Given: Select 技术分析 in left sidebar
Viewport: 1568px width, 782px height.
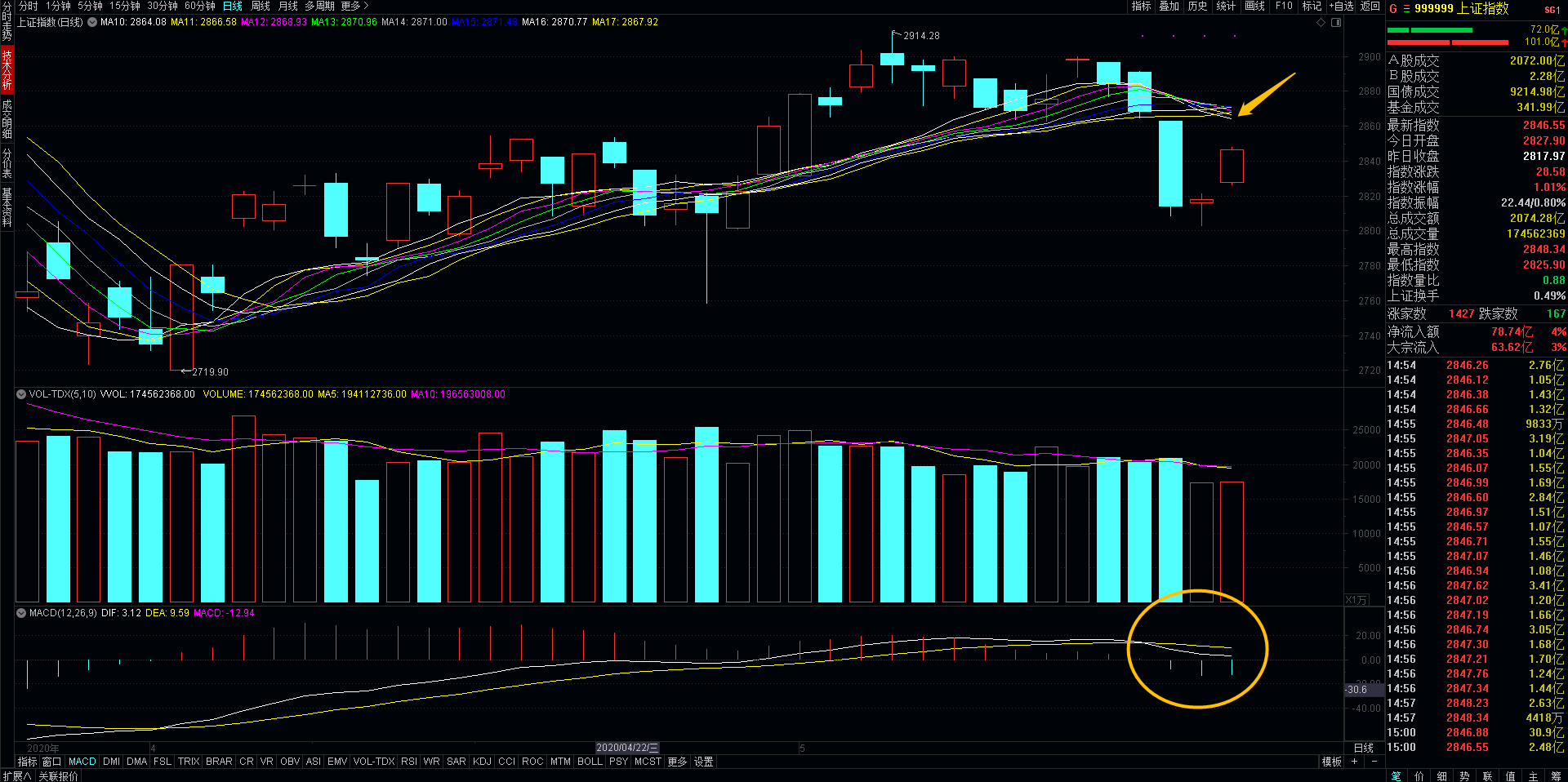Looking at the screenshot, I should click(7, 69).
